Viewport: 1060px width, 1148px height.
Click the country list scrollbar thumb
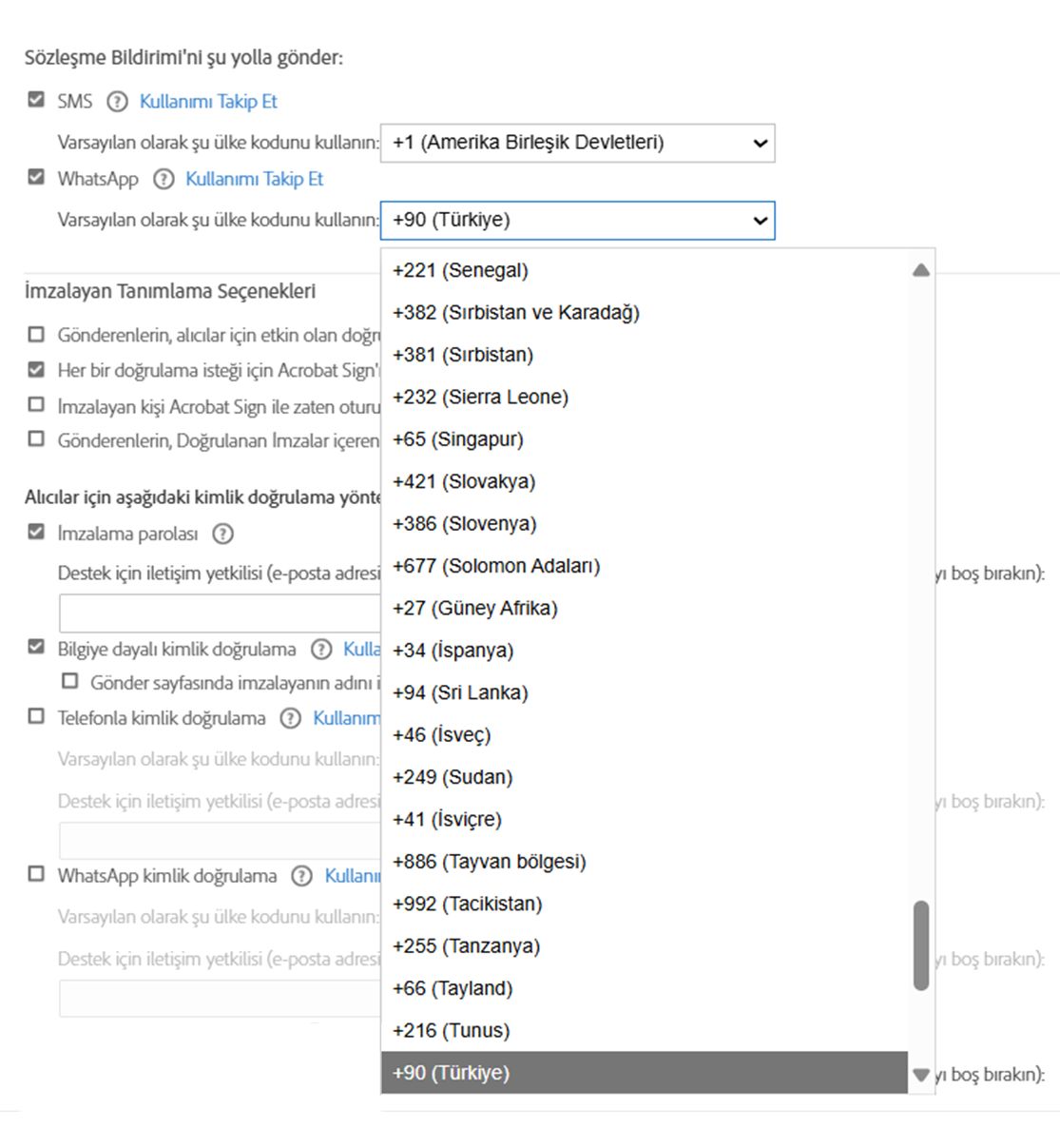click(x=920, y=945)
